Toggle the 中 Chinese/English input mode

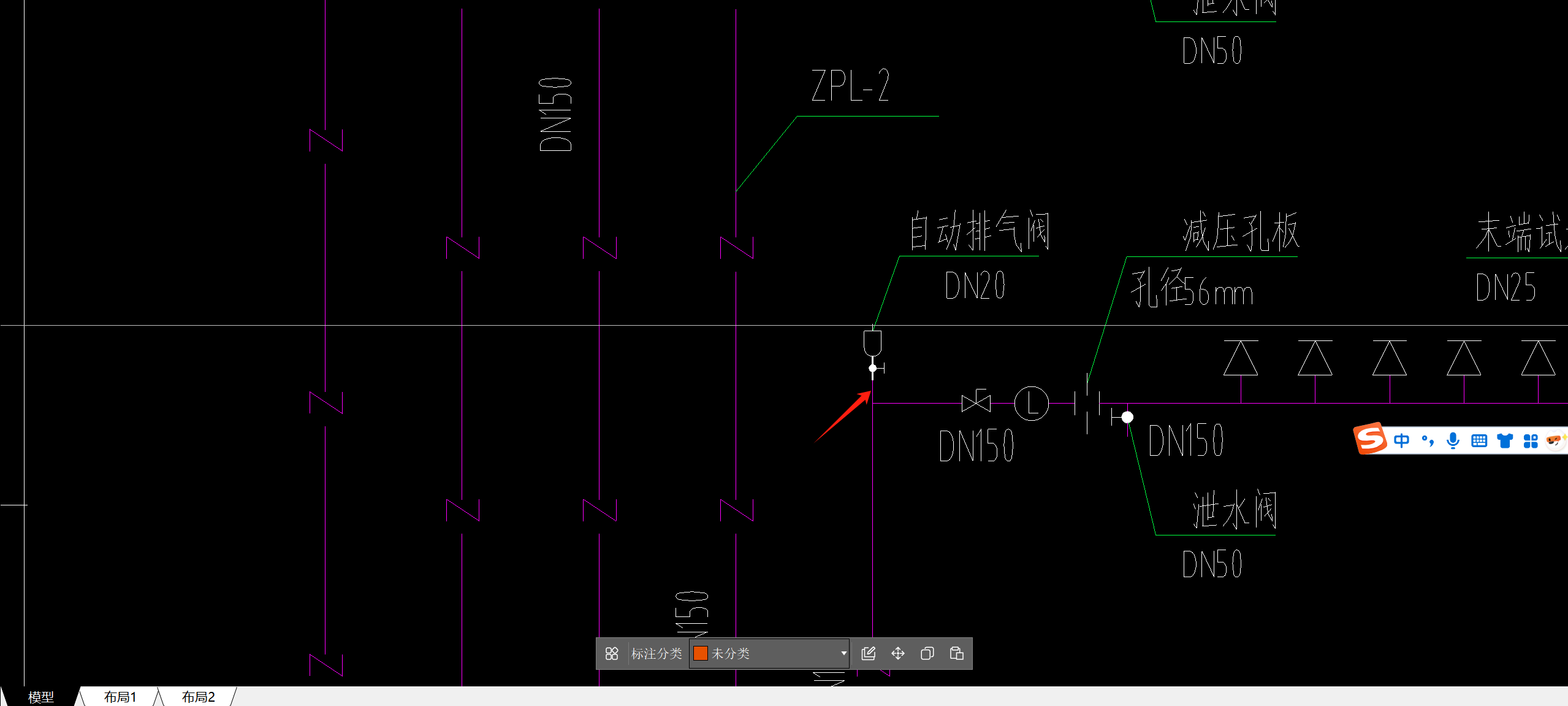1402,440
